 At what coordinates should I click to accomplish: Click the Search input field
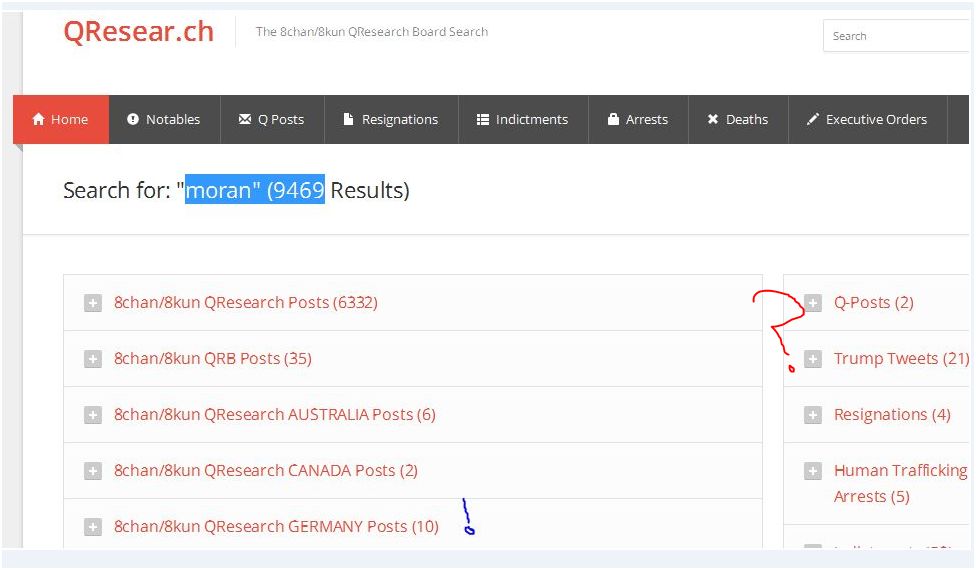point(896,36)
